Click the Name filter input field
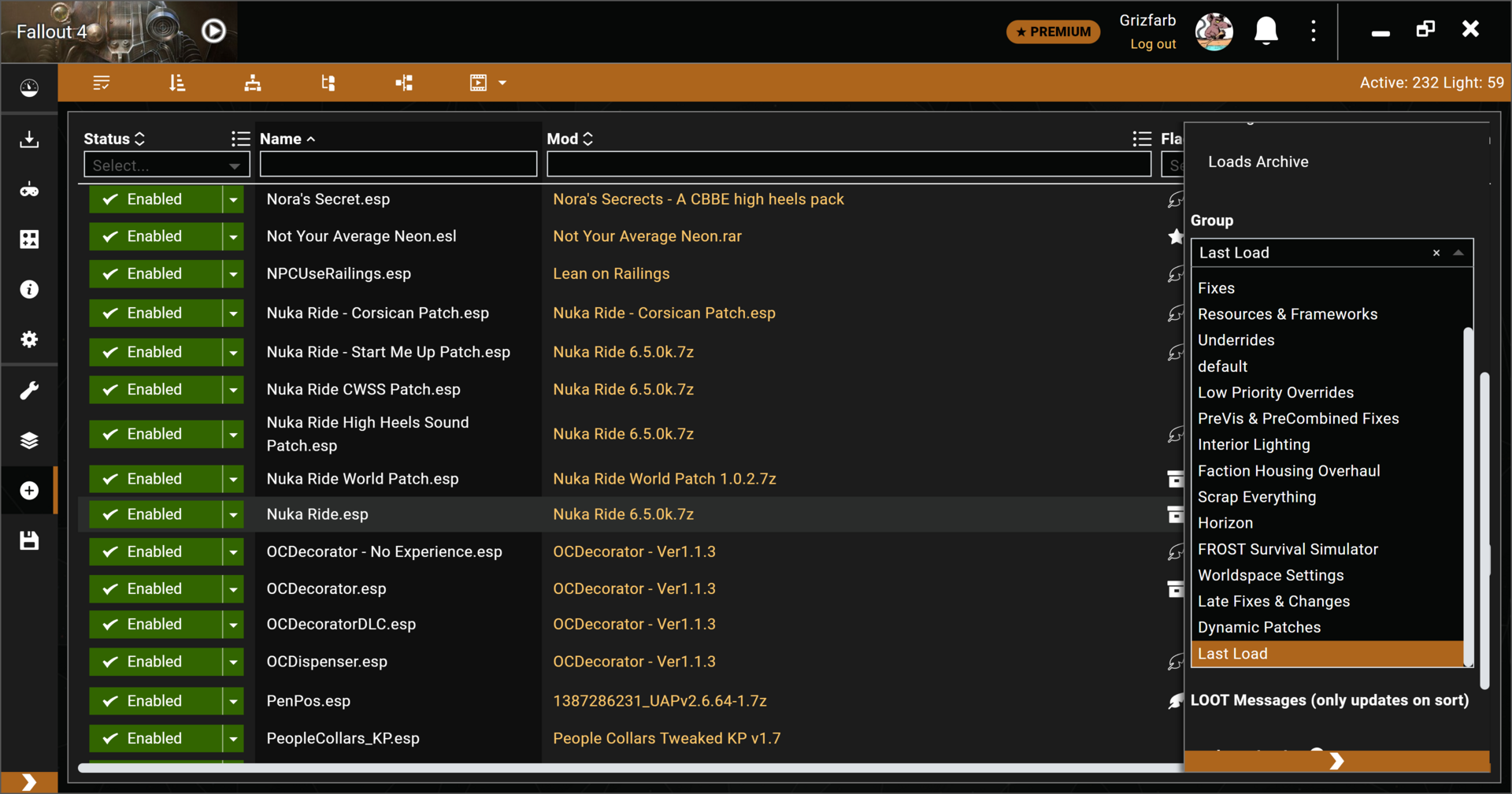 click(x=398, y=165)
